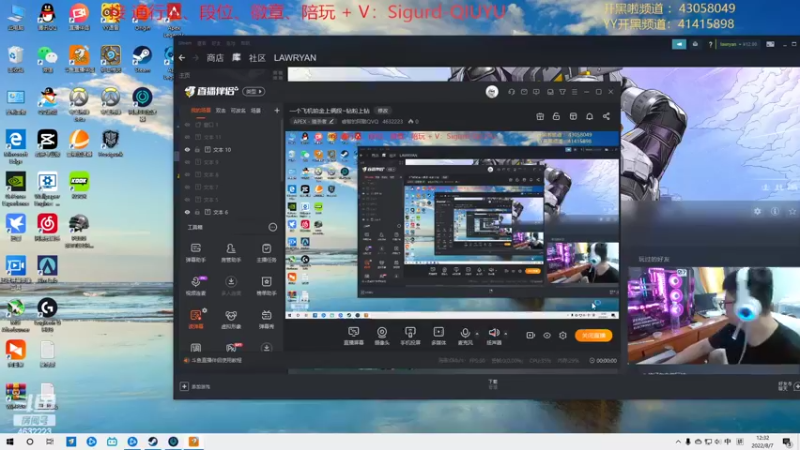Image resolution: width=800 pixels, height=450 pixels.
Task: Favorite the game with Steam star icon
Action: pos(792,211)
